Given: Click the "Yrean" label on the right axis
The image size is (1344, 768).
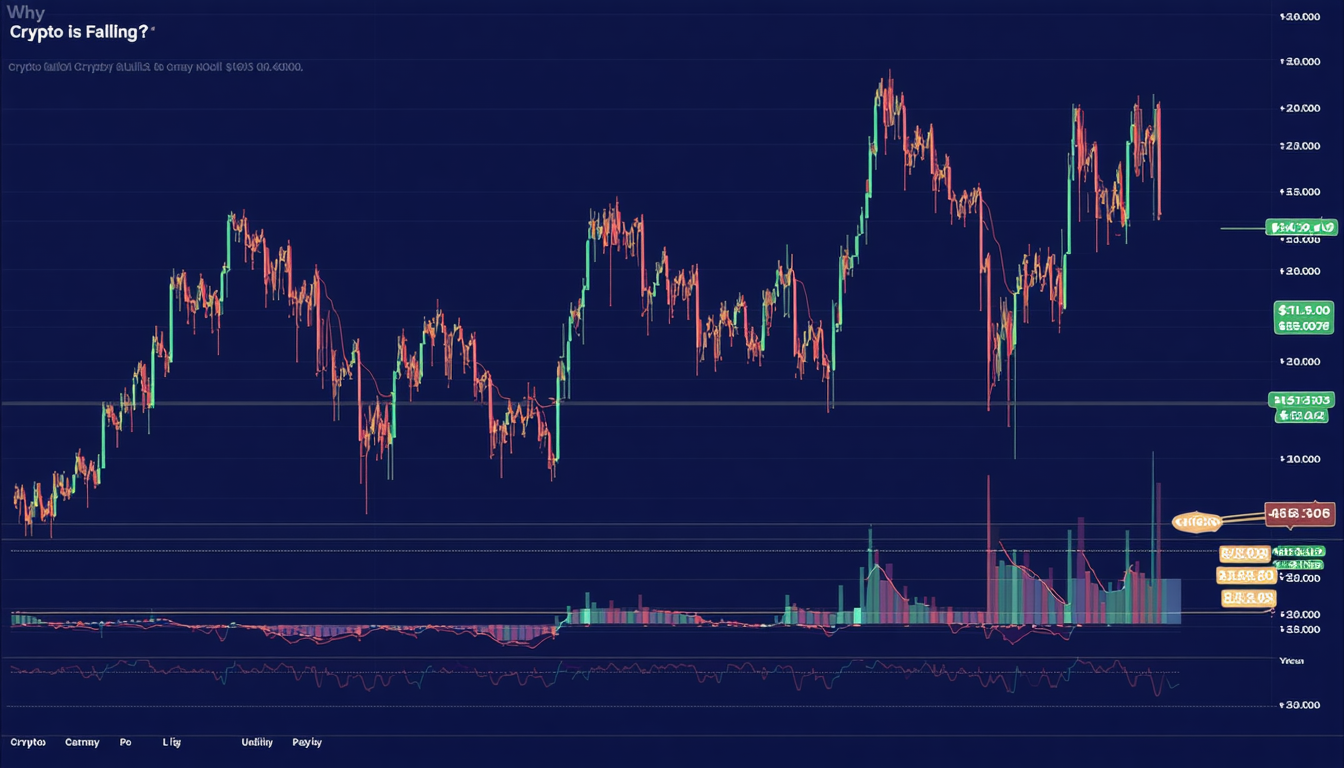Looking at the screenshot, I should coord(1292,660).
